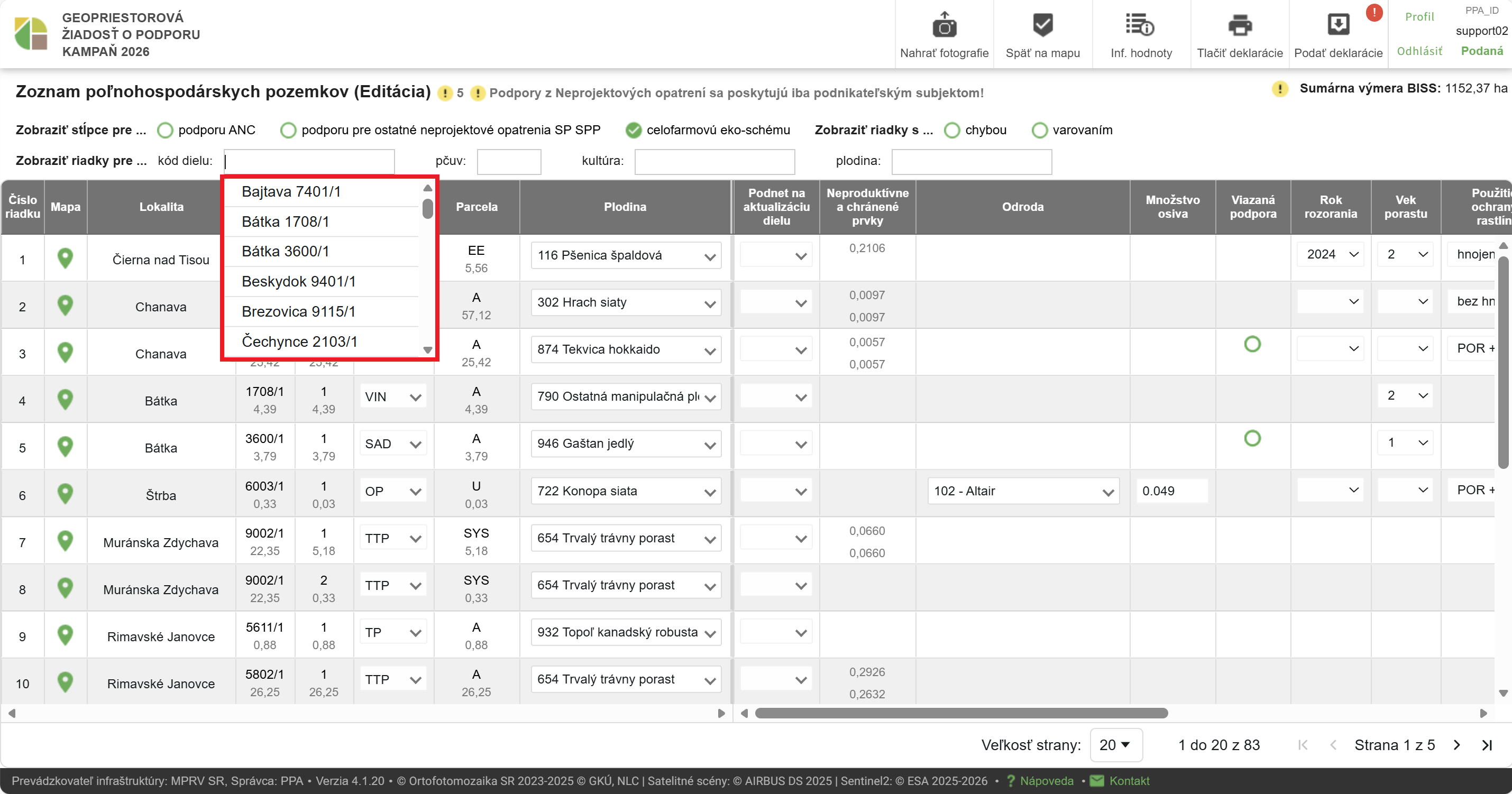
Task: Show only rows with chybou
Action: (x=952, y=130)
